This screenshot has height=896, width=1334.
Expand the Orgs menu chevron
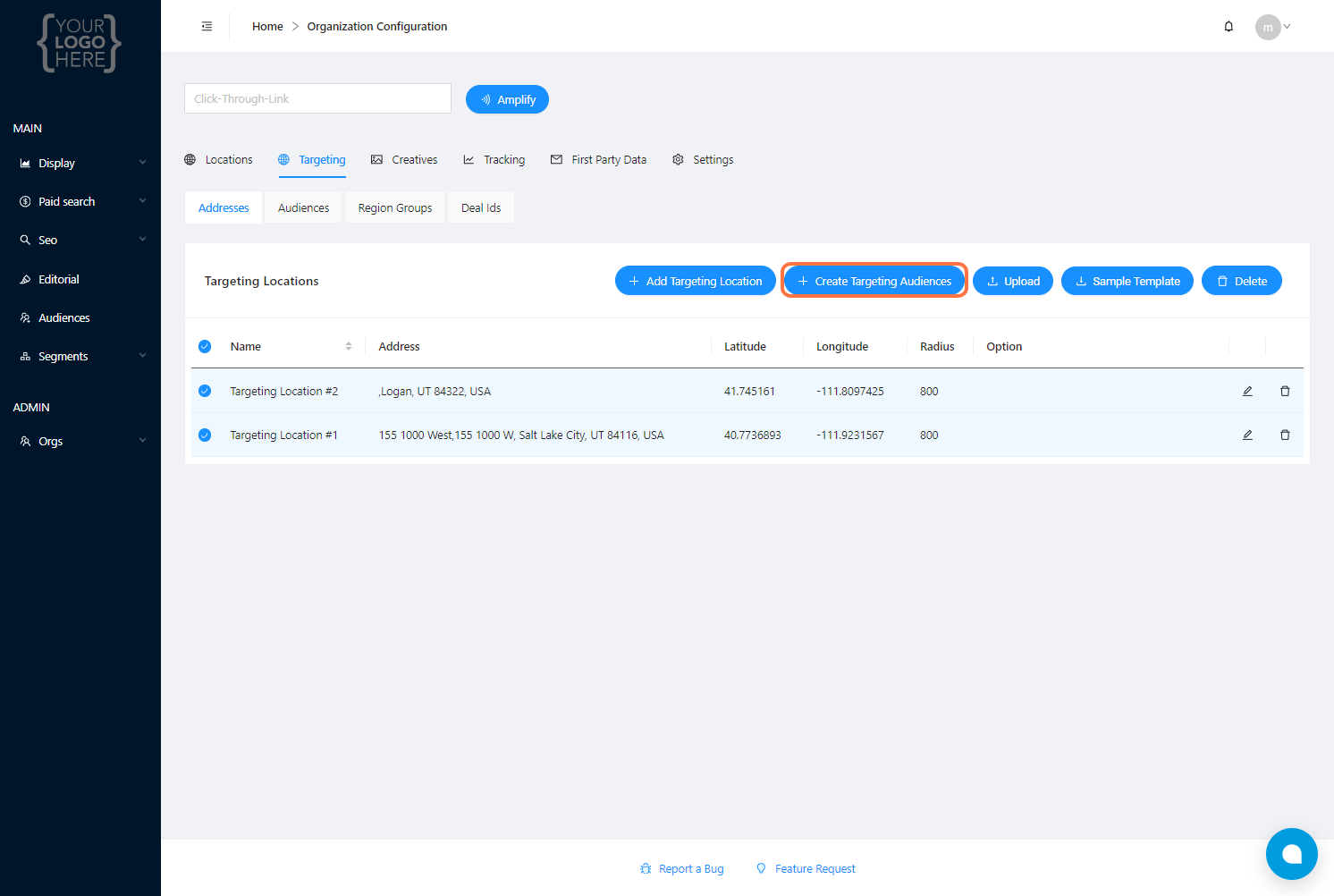[142, 441]
